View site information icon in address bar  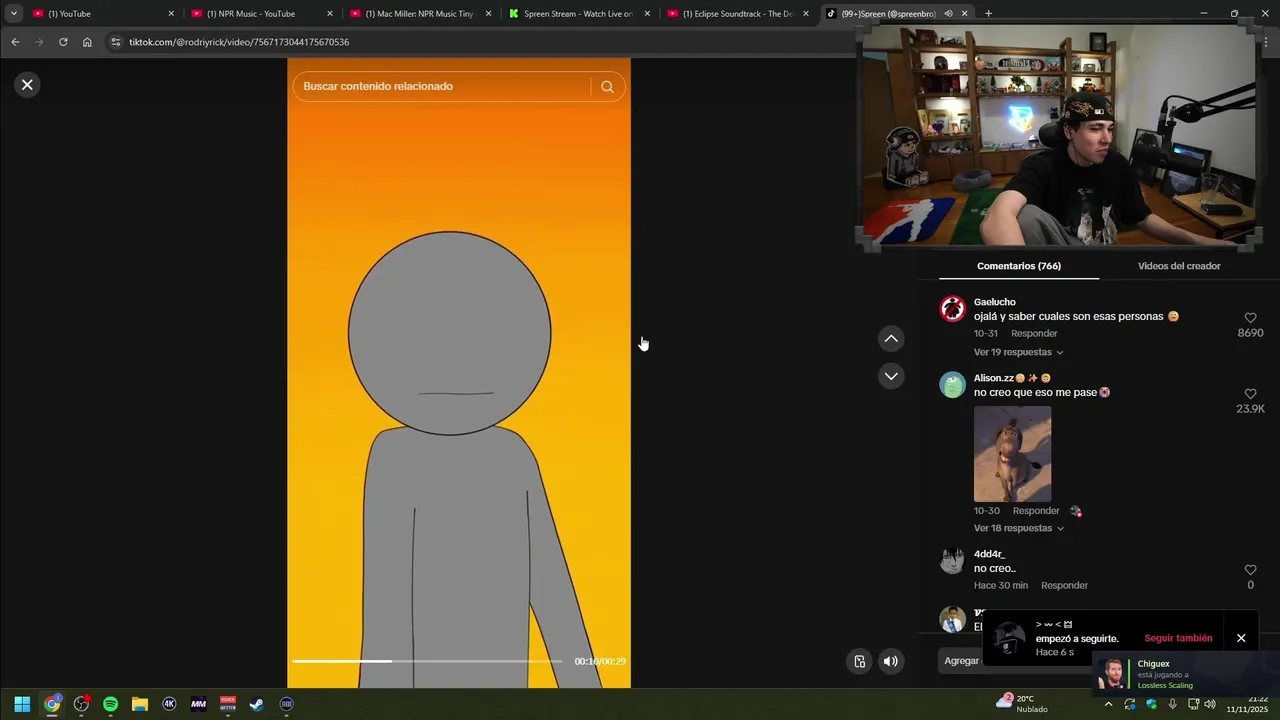[x=116, y=42]
